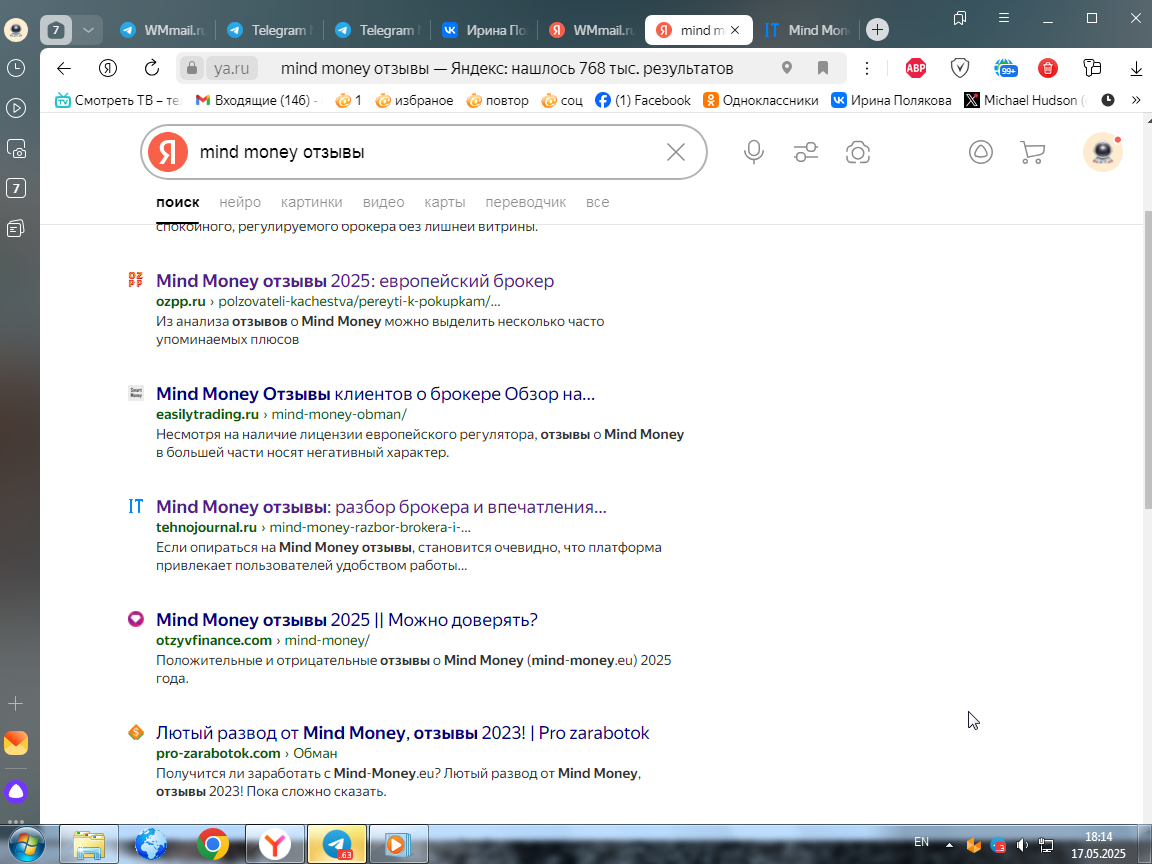The width and height of the screenshot is (1152, 864).
Task: Expand the tab group dropdown chevron
Action: (88, 30)
